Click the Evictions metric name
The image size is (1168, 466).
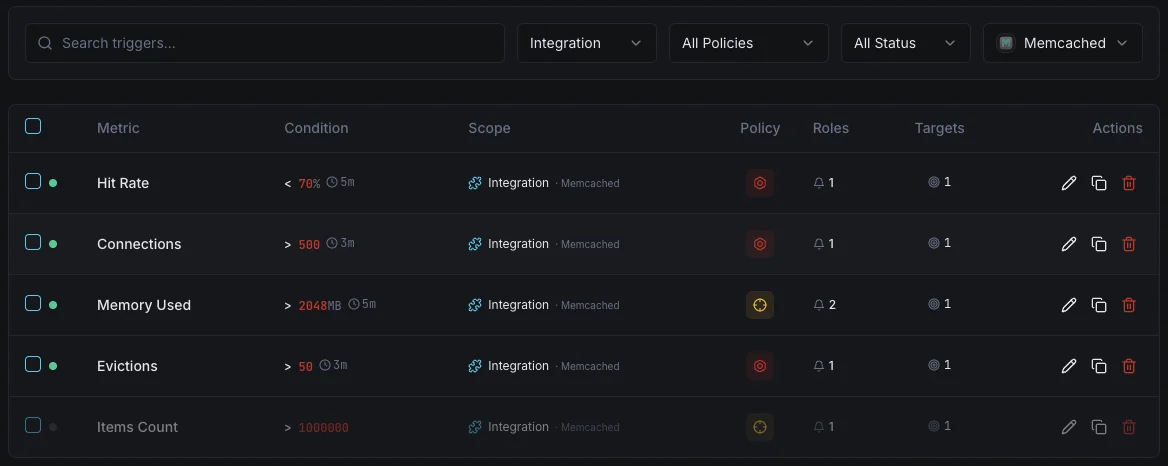point(127,366)
